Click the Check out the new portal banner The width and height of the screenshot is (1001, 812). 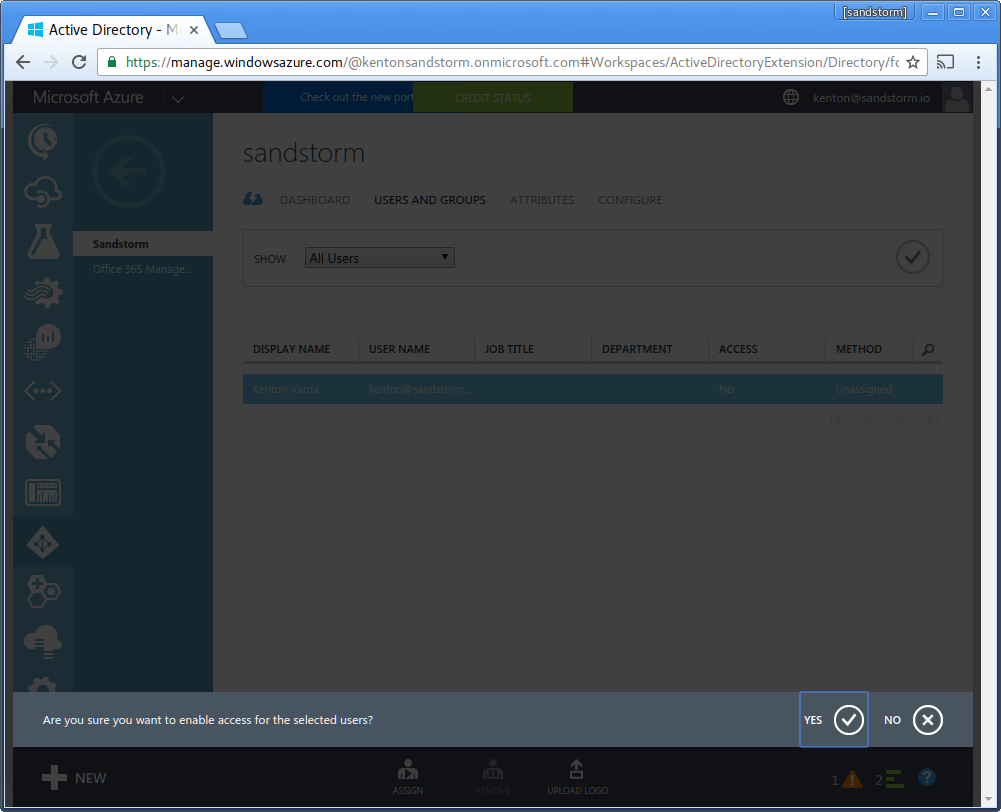tap(338, 97)
